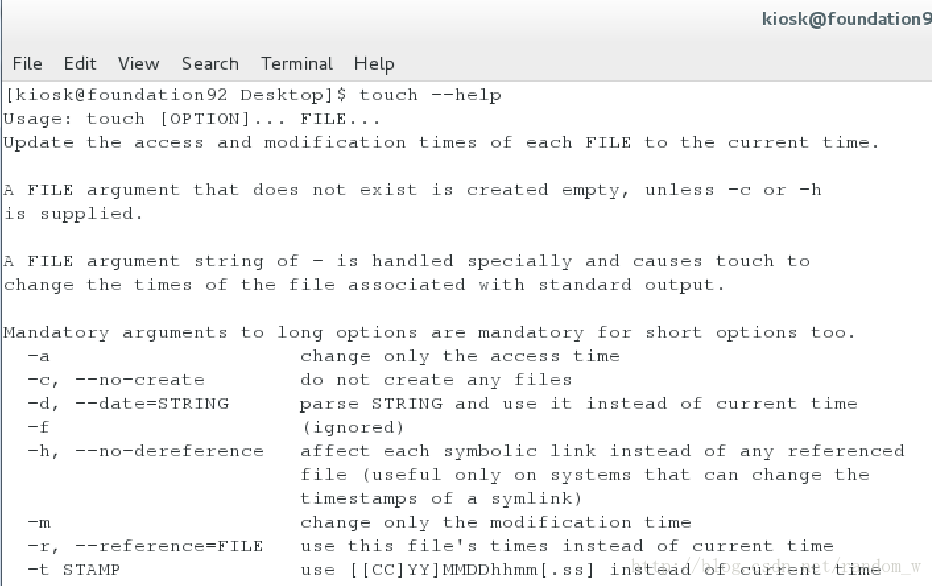The height and width of the screenshot is (586, 932).
Task: Click the '(ignored)' text beside -f
Action: pyautogui.click(x=353, y=428)
